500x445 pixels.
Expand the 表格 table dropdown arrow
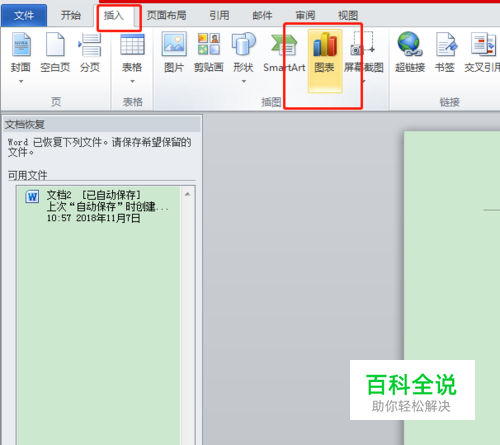tap(132, 81)
